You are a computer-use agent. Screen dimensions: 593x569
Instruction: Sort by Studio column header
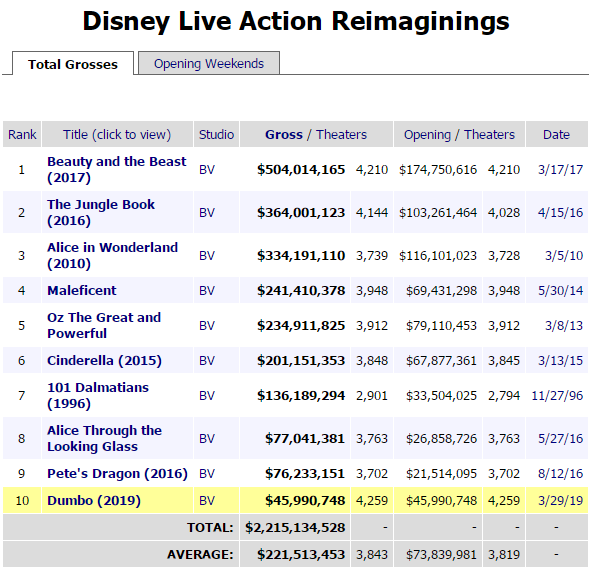[216, 134]
